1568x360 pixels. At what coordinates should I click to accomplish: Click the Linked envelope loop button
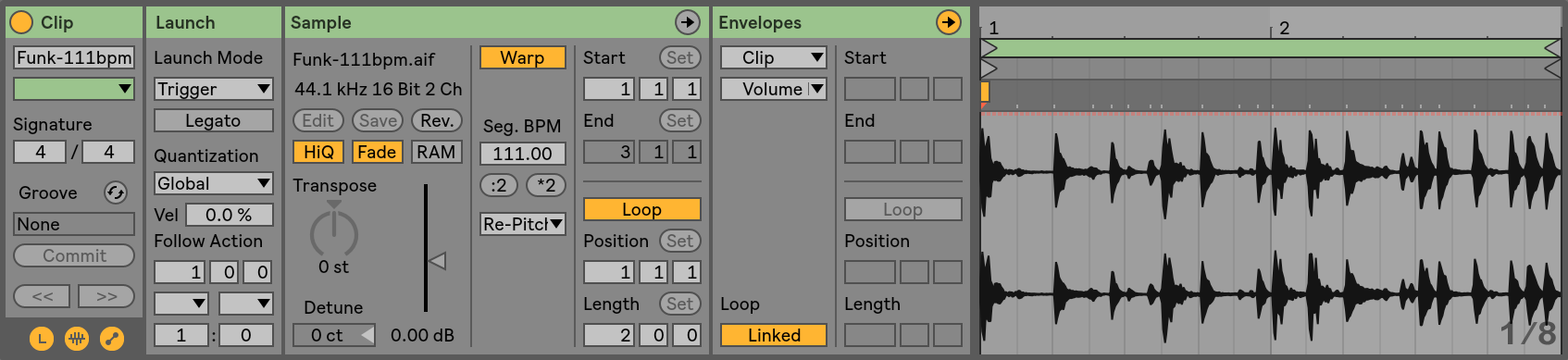773,335
